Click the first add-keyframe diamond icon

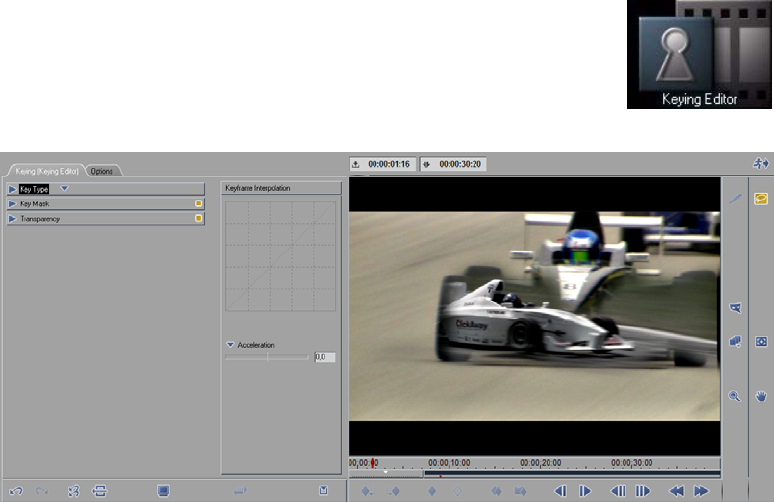click(x=367, y=491)
